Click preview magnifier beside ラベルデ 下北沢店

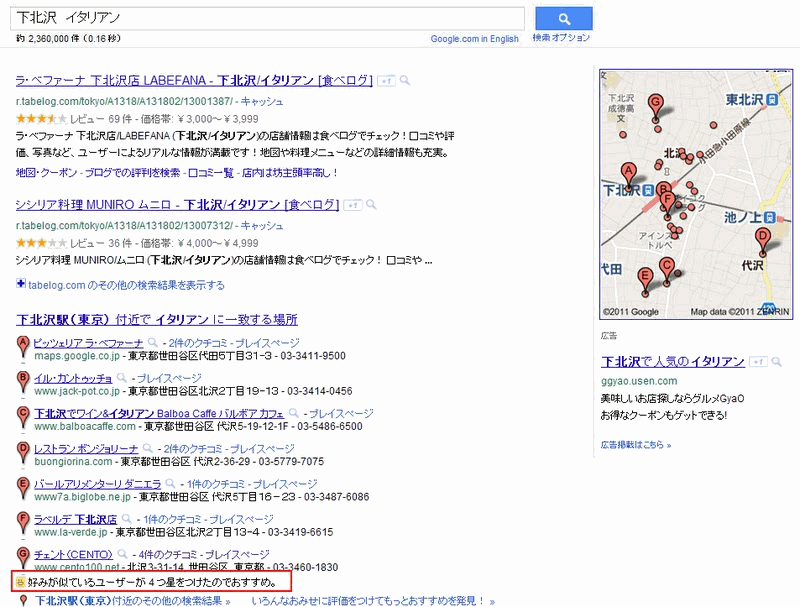click(127, 519)
